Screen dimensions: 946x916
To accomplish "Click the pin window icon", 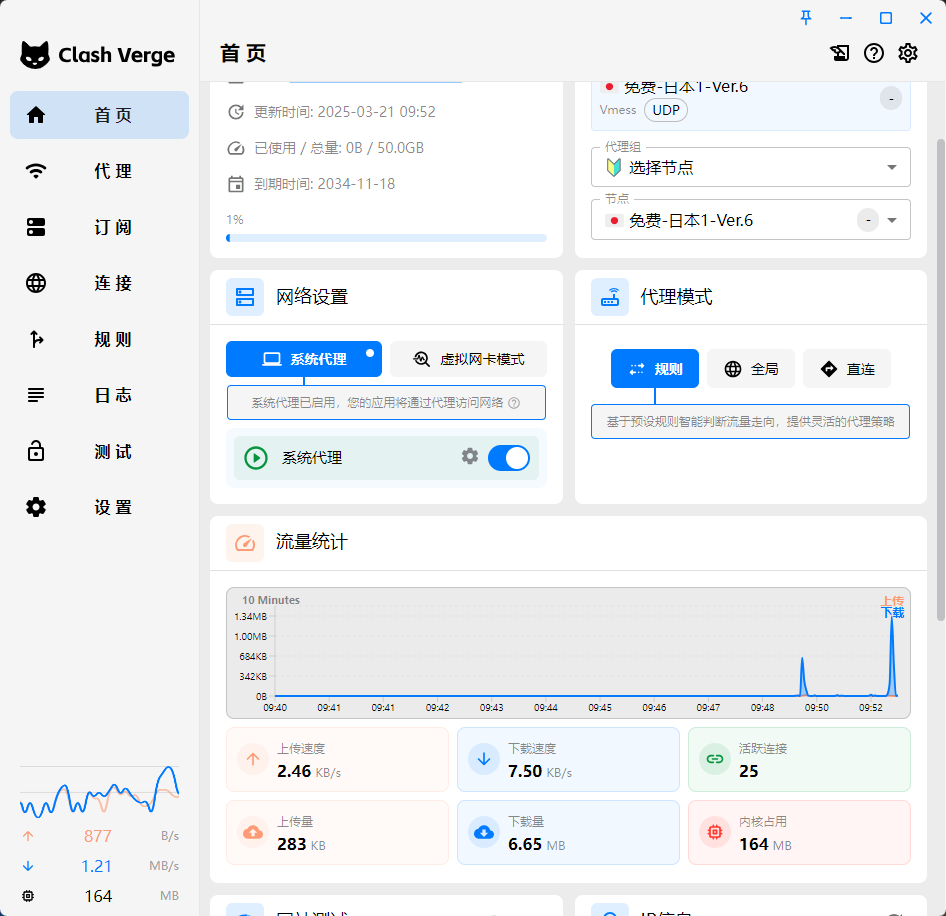I will pyautogui.click(x=806, y=18).
